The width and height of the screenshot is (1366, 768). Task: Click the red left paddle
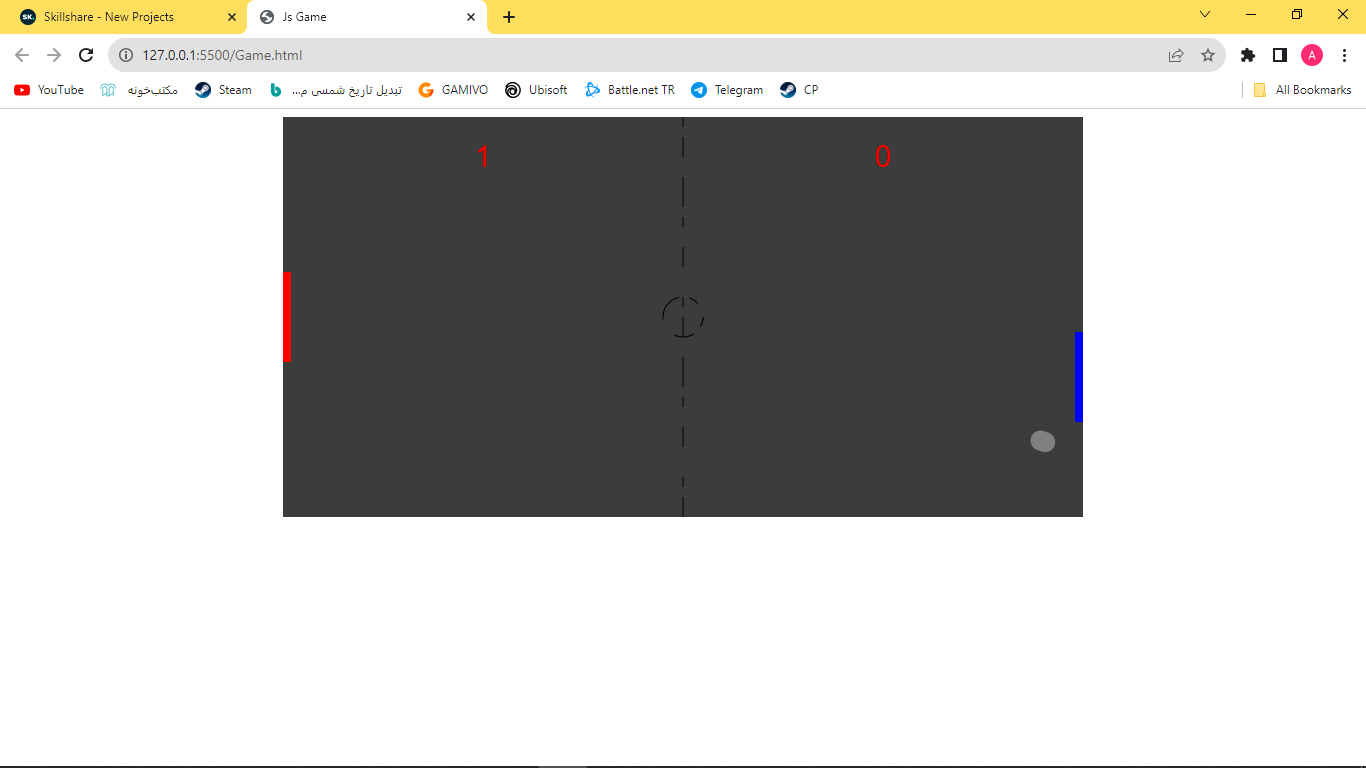coord(287,316)
